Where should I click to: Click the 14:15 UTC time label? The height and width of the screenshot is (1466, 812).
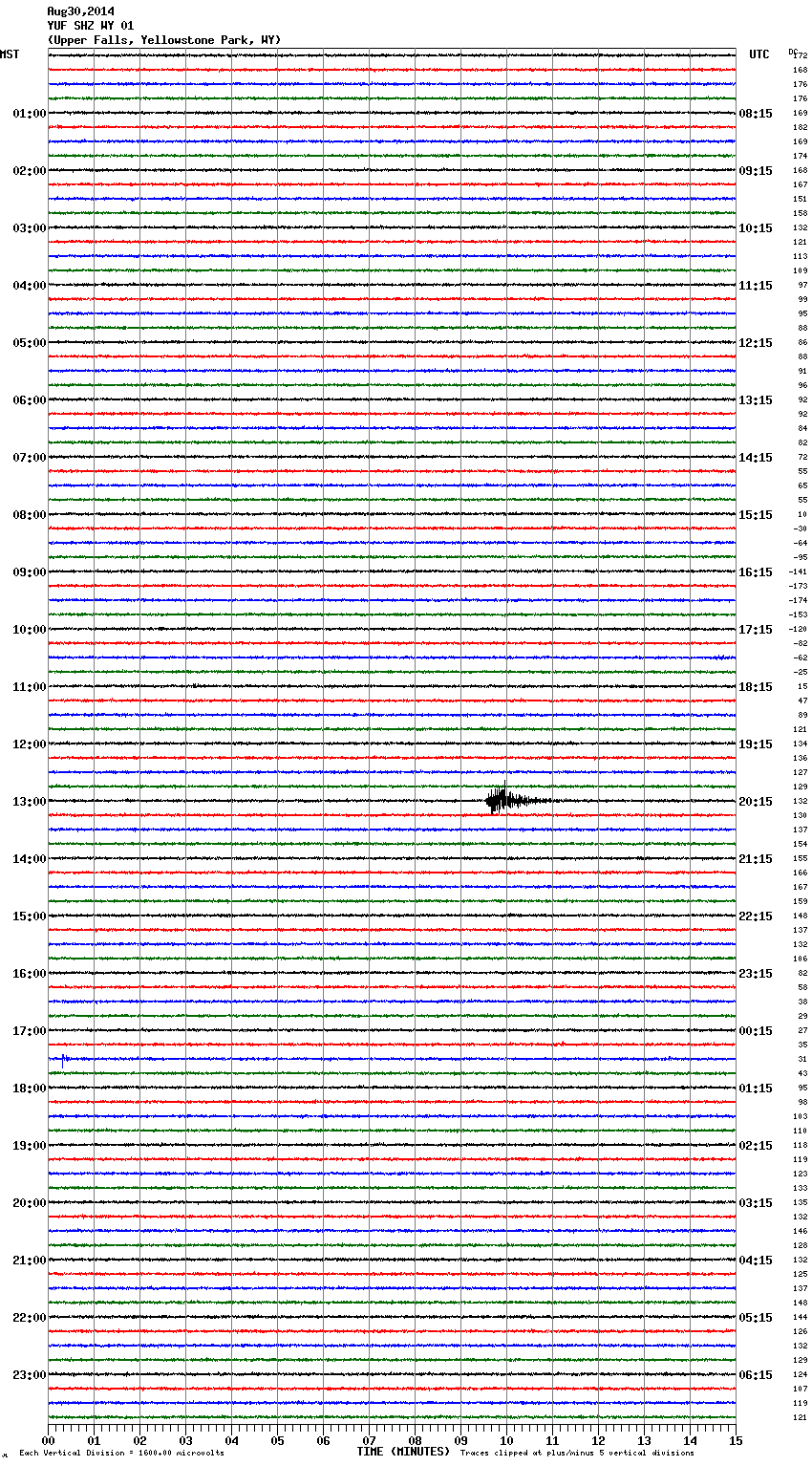coord(756,458)
